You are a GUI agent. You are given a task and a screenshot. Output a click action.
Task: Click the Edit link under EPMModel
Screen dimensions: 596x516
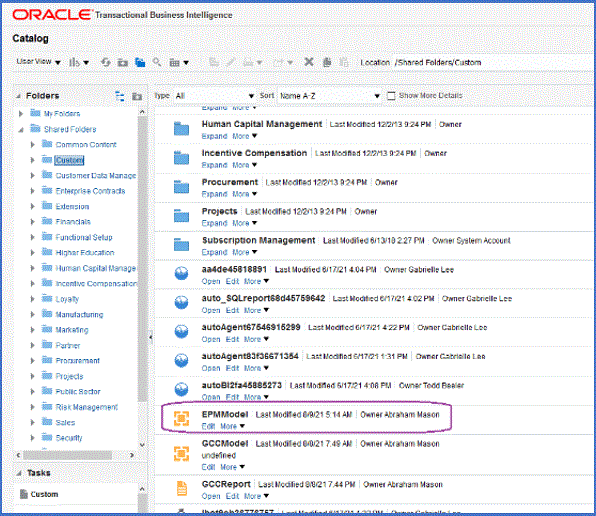[x=208, y=426]
